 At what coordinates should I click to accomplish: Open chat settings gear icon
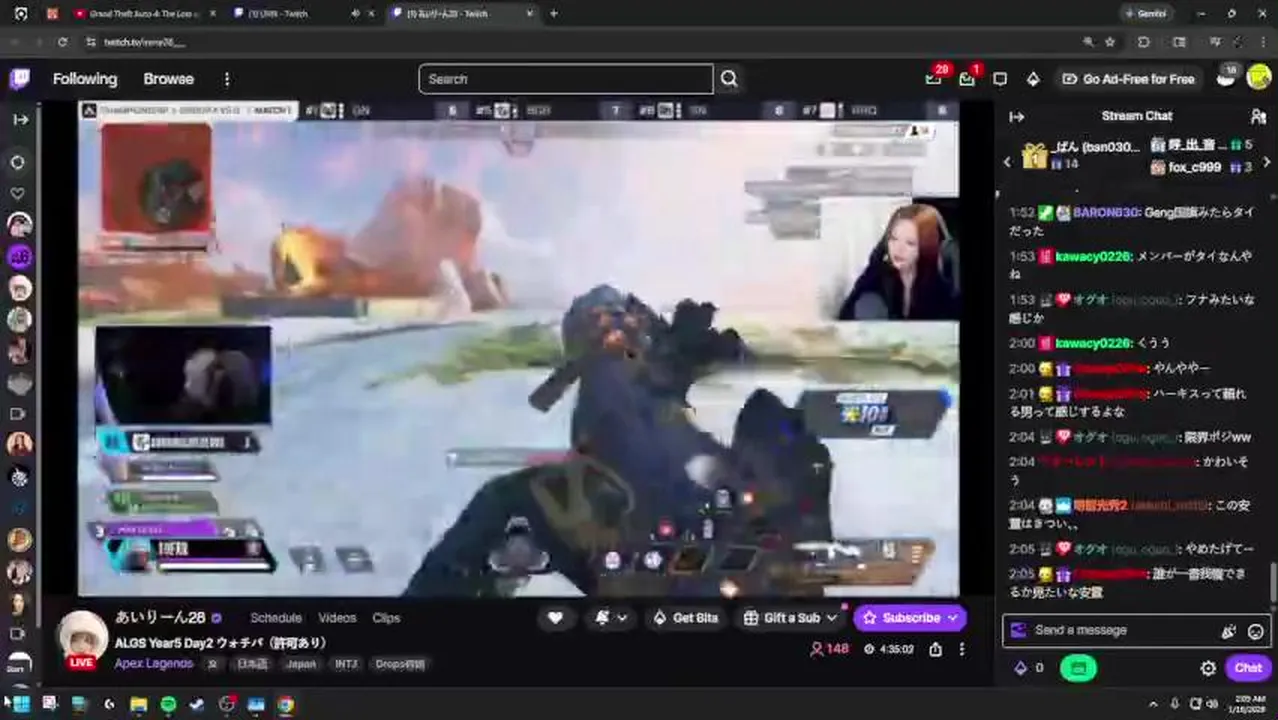pyautogui.click(x=1208, y=668)
